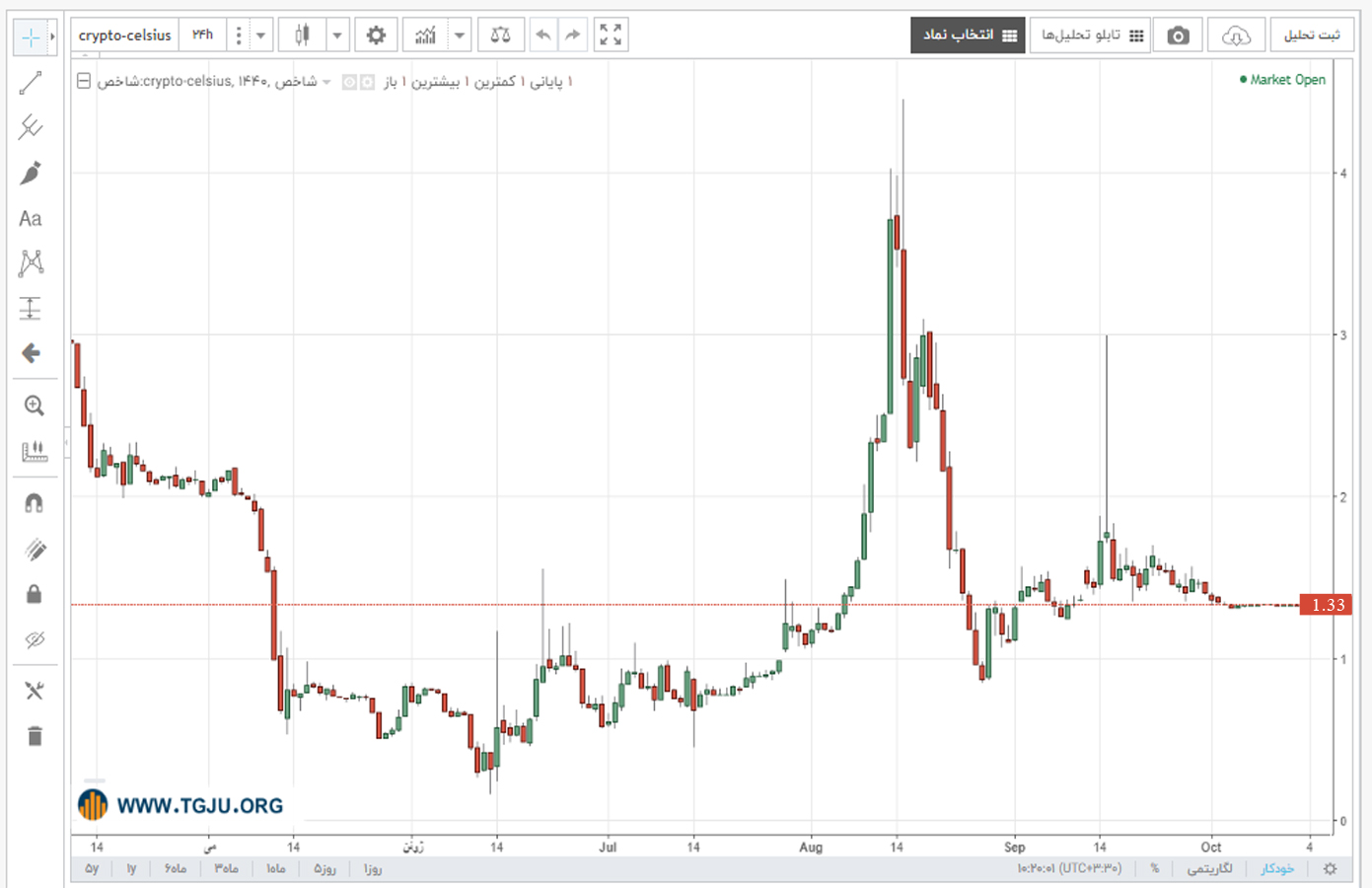Toggle magnet mode on
The height and width of the screenshot is (888, 1372).
coord(34,503)
